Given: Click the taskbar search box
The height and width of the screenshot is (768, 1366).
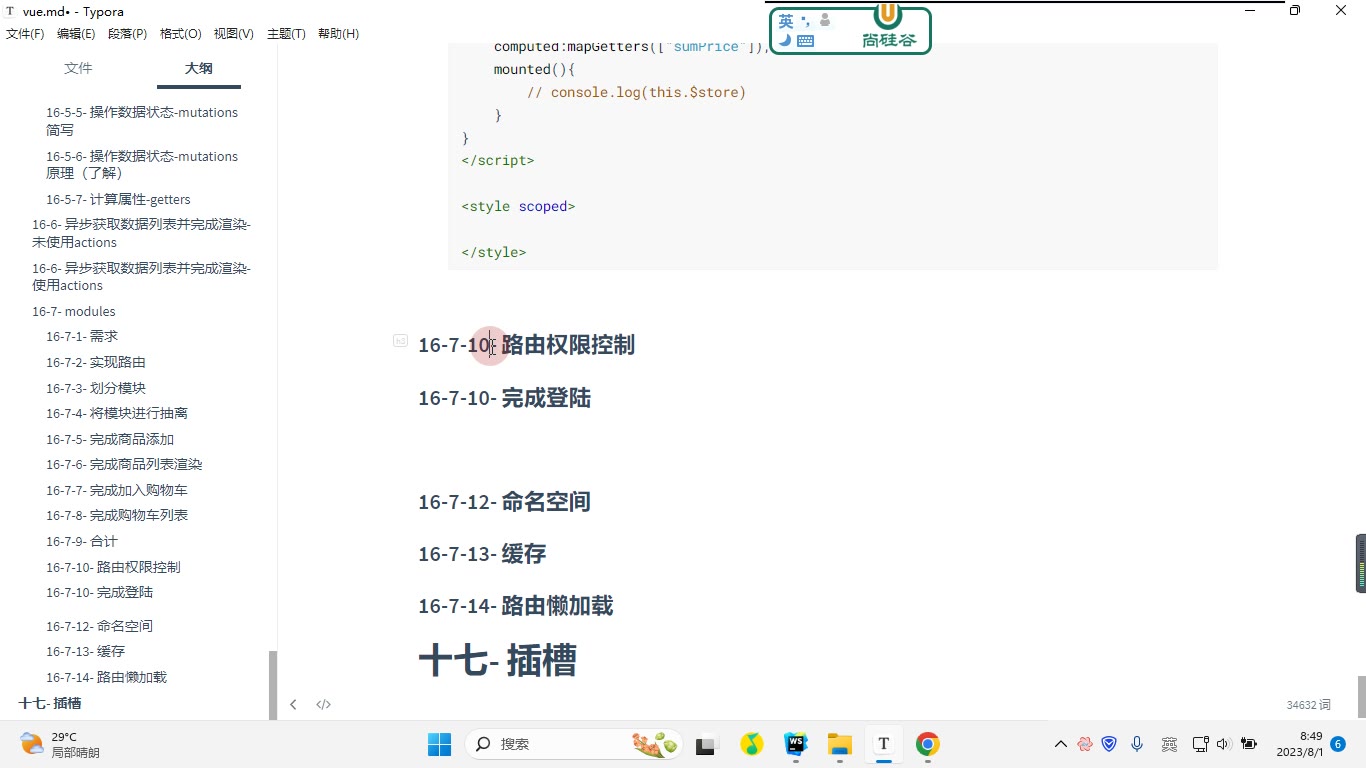Looking at the screenshot, I should [574, 744].
